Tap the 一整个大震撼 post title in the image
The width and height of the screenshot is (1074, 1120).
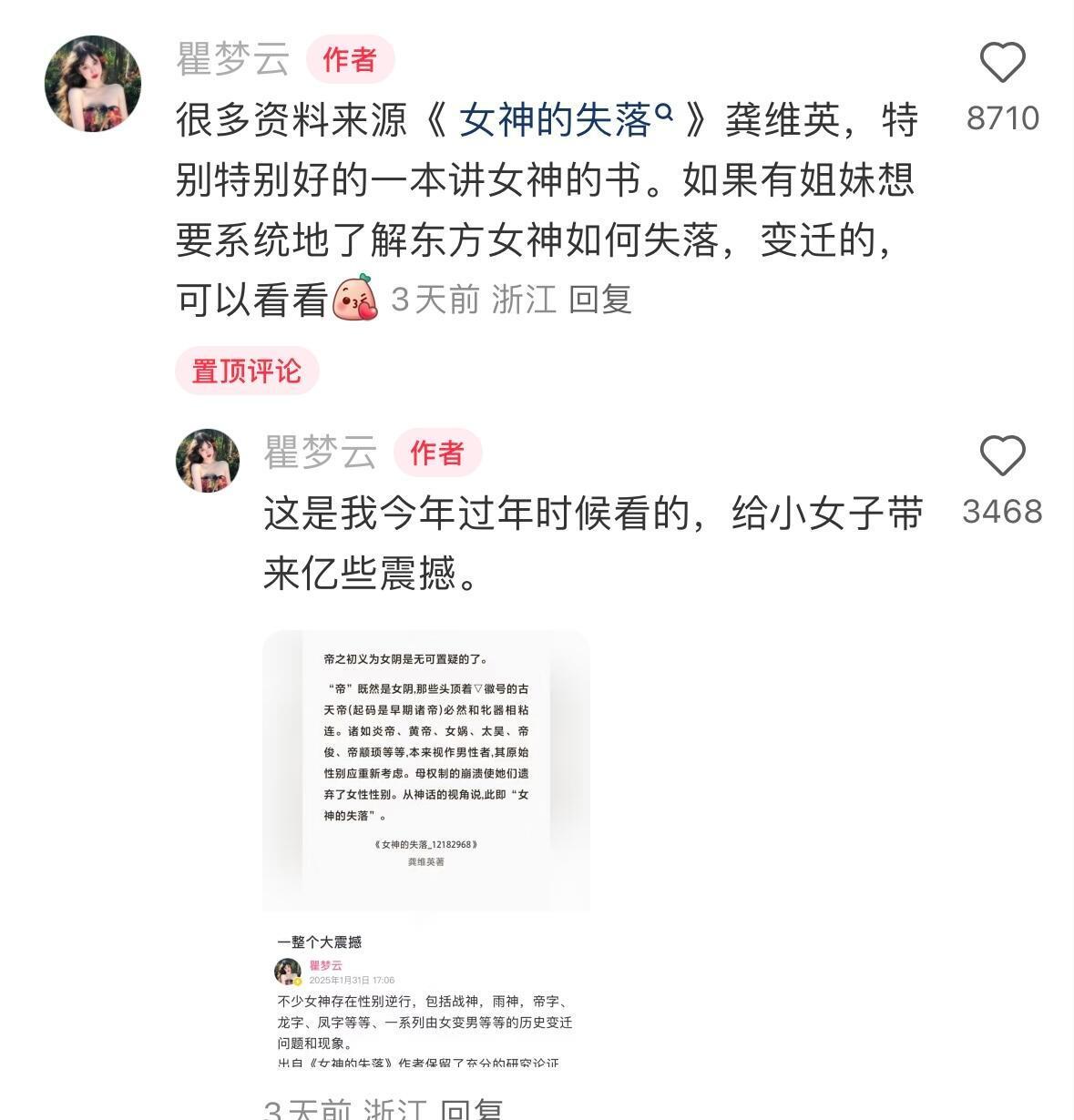pyautogui.click(x=320, y=942)
